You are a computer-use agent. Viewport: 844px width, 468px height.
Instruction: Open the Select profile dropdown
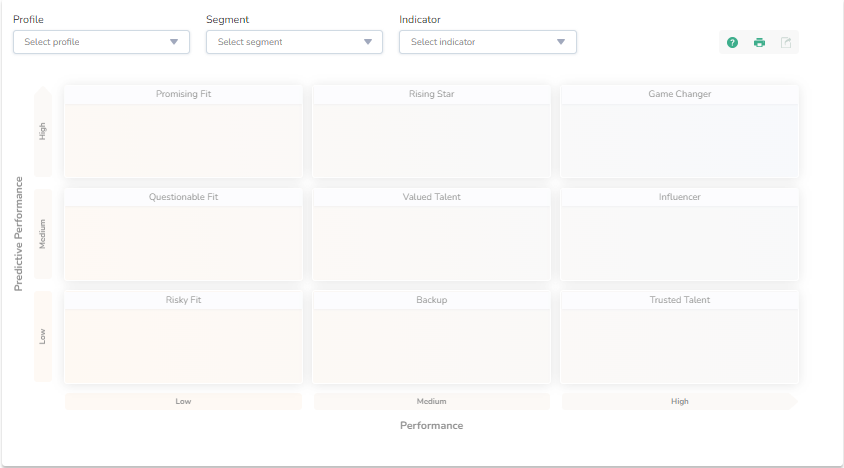tap(101, 42)
